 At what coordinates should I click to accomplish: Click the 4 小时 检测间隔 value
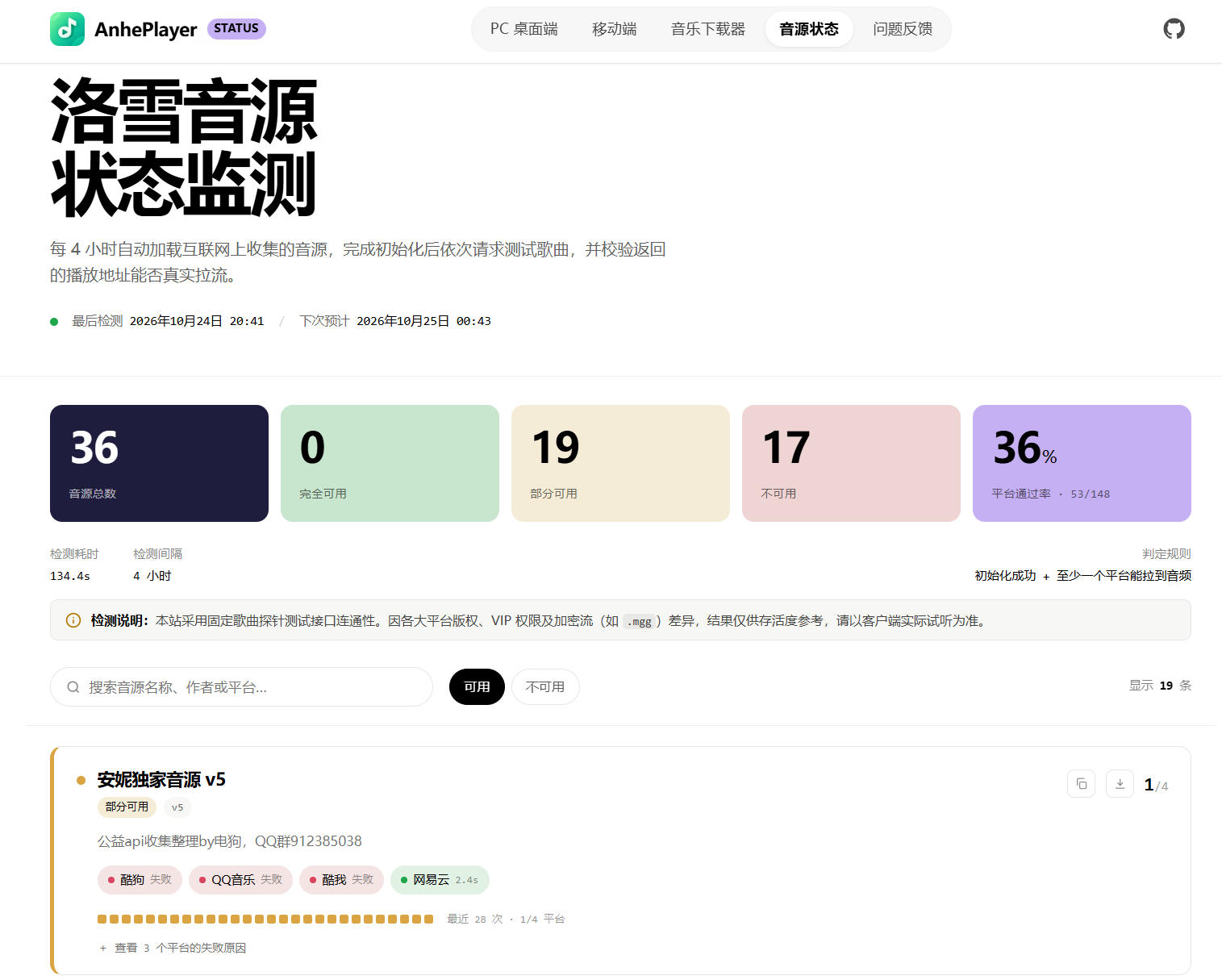point(152,576)
